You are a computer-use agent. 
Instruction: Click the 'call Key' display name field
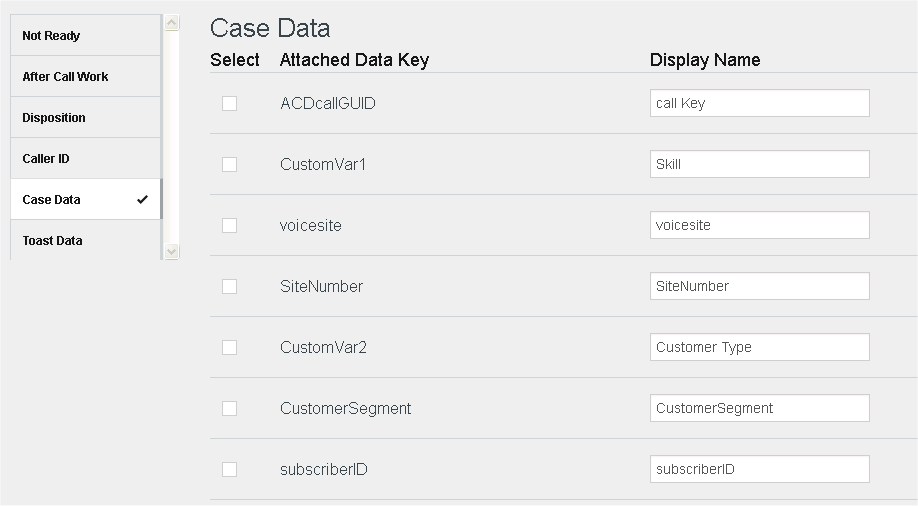759,103
